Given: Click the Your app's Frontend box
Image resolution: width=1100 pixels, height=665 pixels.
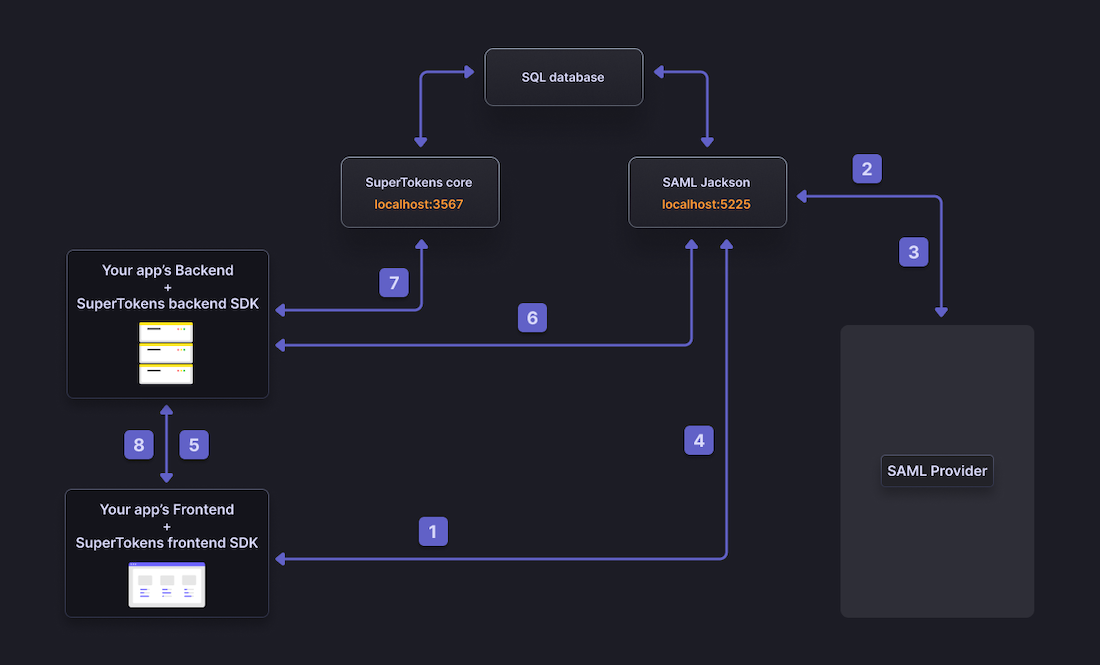Looking at the screenshot, I should tap(166, 552).
